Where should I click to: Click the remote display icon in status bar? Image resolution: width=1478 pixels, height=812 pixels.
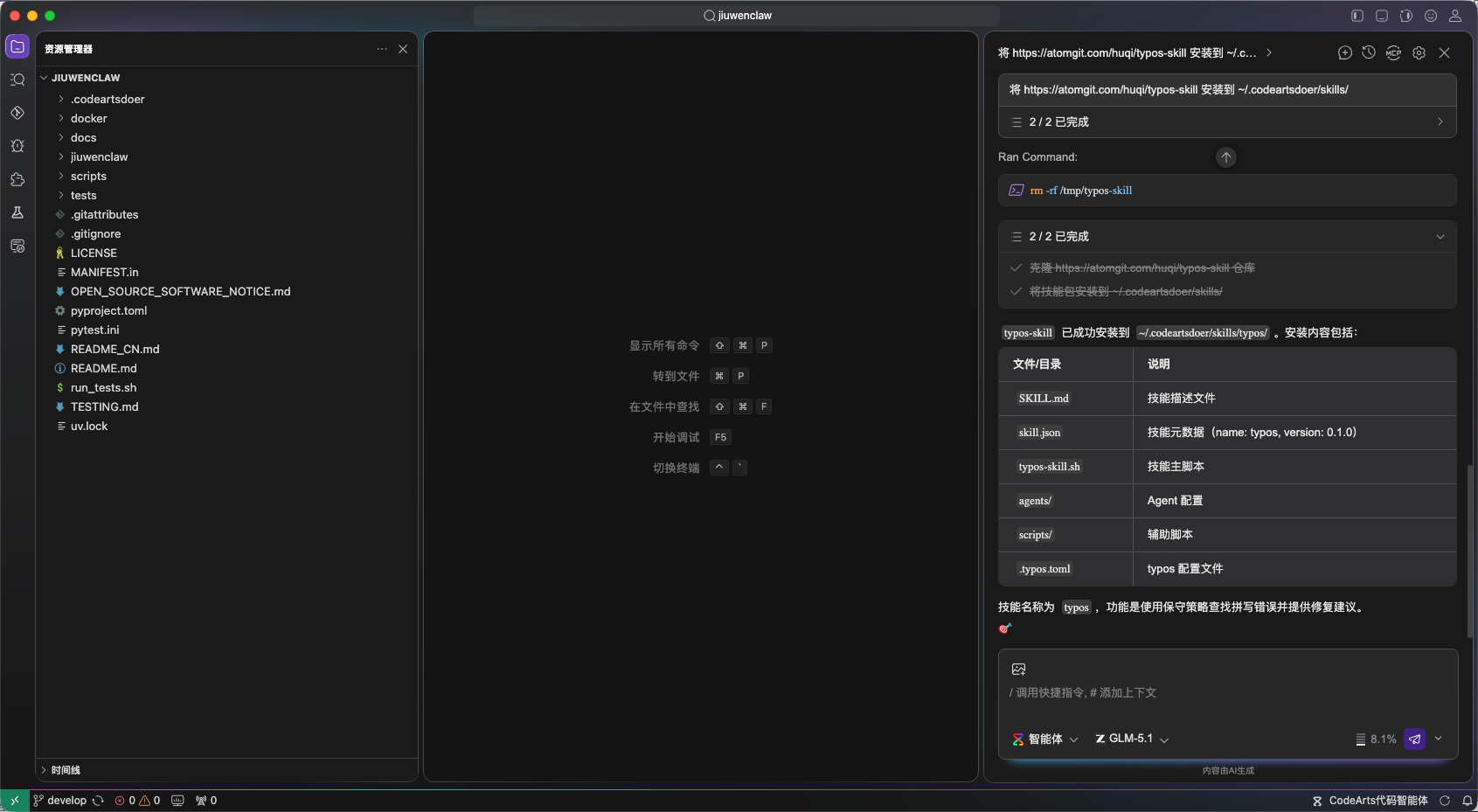(177, 801)
